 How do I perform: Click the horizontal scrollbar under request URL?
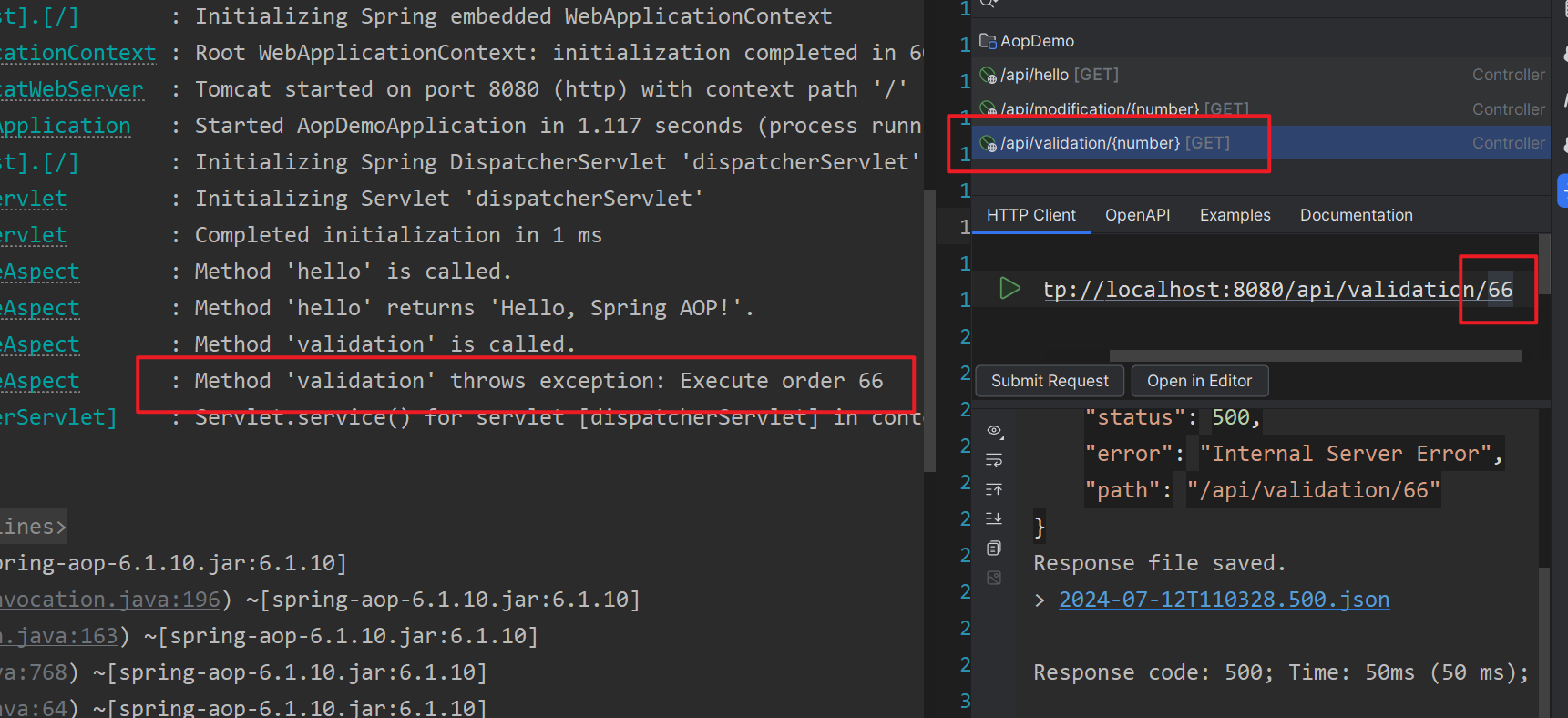pyautogui.click(x=1315, y=355)
